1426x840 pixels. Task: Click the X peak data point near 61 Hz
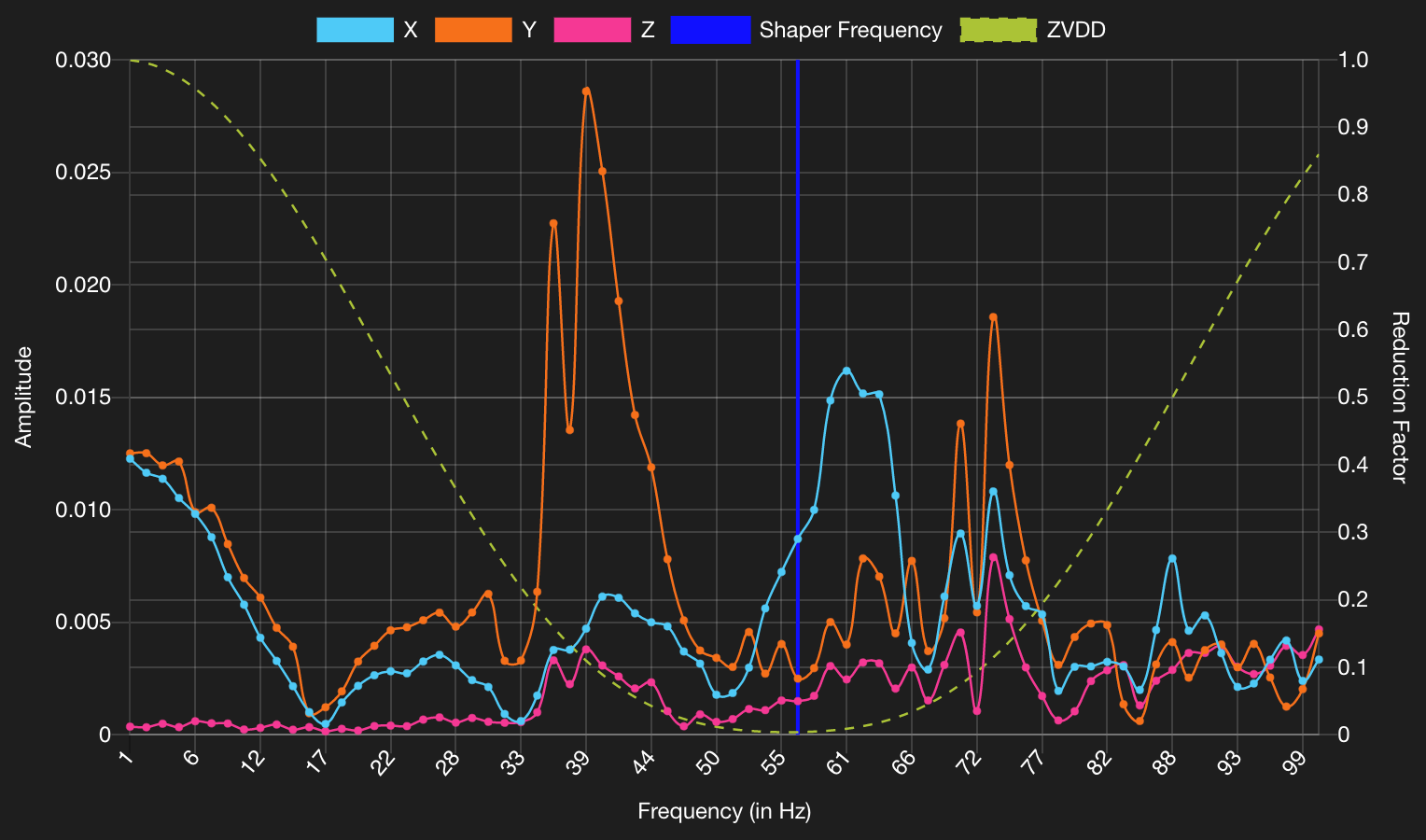click(x=846, y=371)
